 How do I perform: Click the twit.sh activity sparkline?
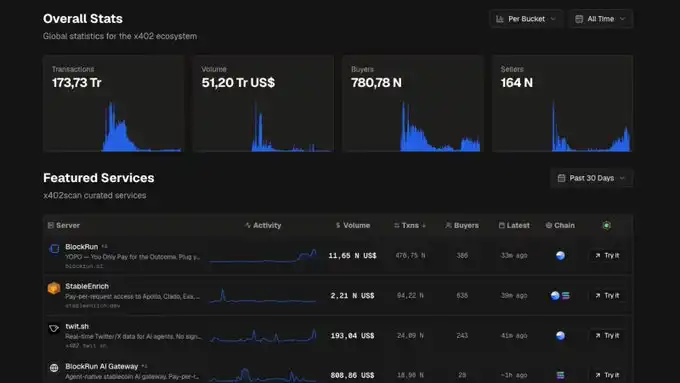point(263,336)
